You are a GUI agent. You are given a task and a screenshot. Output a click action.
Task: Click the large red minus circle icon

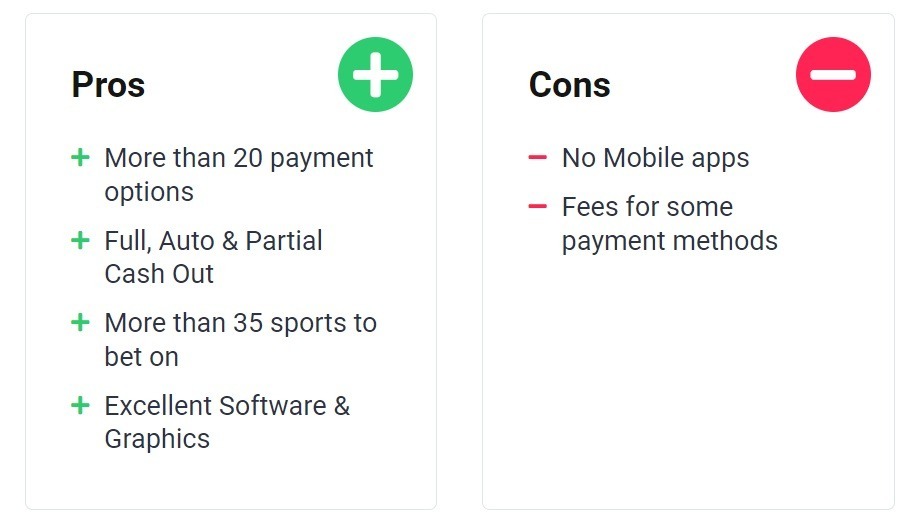click(x=833, y=74)
